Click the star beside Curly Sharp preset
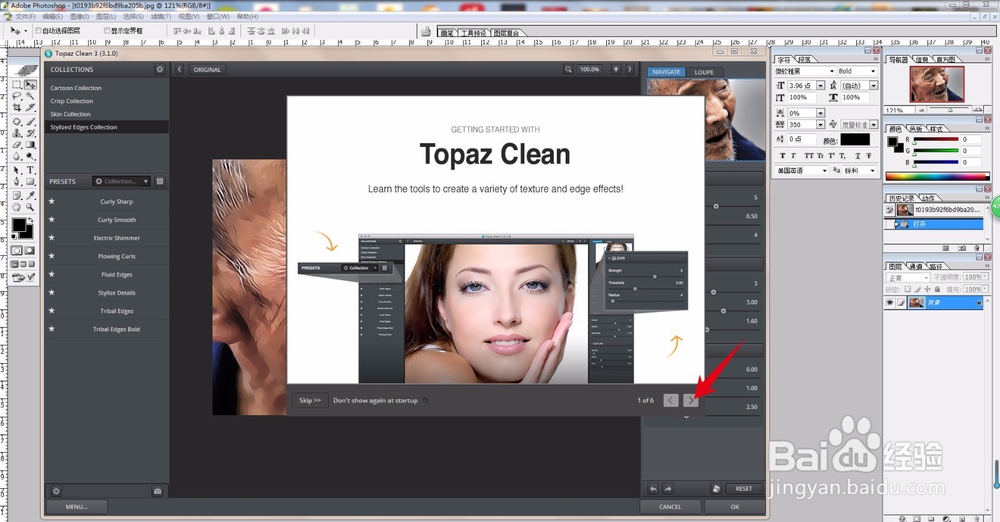Screen dimensions: 1000x522 click(52, 201)
